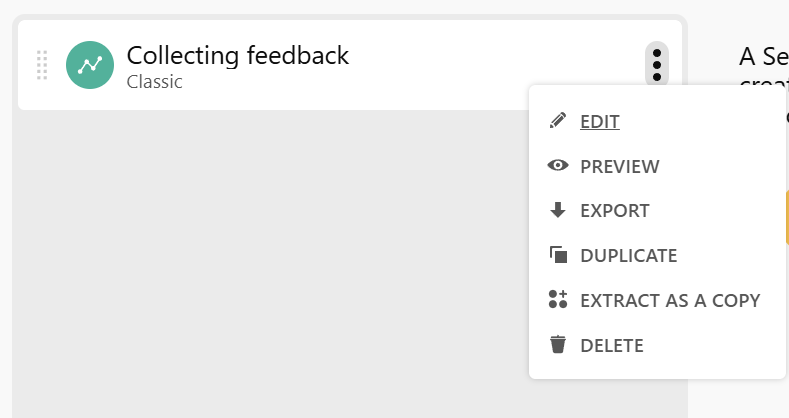This screenshot has height=418, width=789.
Task: Pick EXTRACT AS A COPY option
Action: (670, 300)
